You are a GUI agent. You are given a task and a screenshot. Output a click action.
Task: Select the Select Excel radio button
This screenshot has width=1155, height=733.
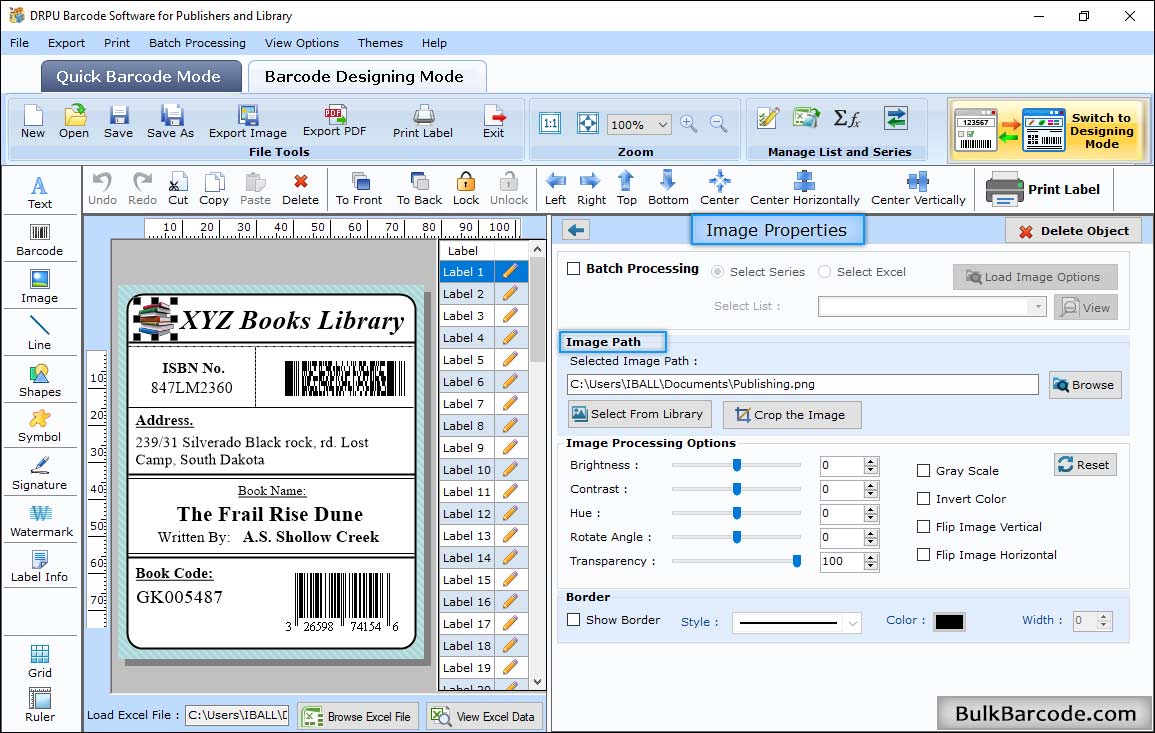(824, 272)
